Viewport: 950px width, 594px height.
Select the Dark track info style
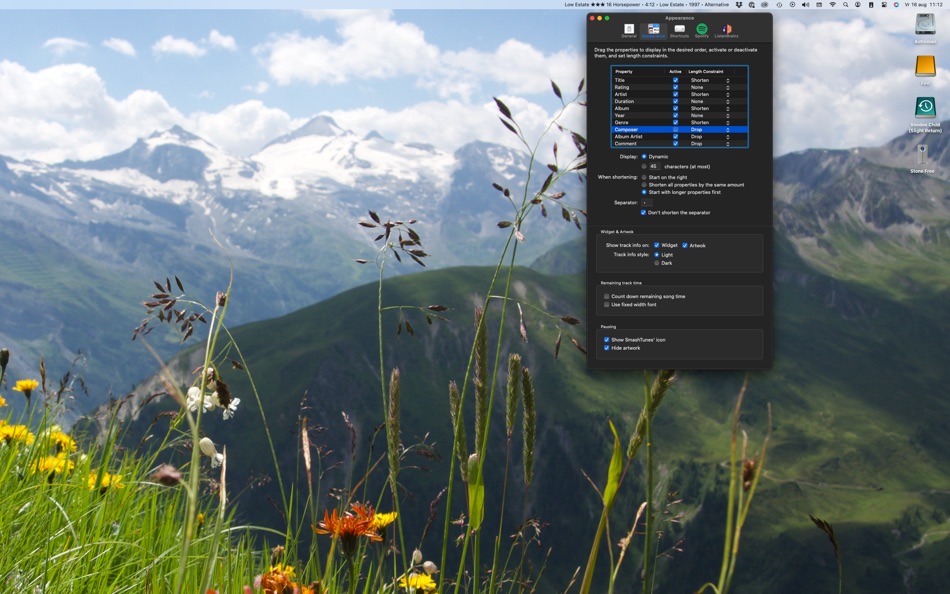657,263
